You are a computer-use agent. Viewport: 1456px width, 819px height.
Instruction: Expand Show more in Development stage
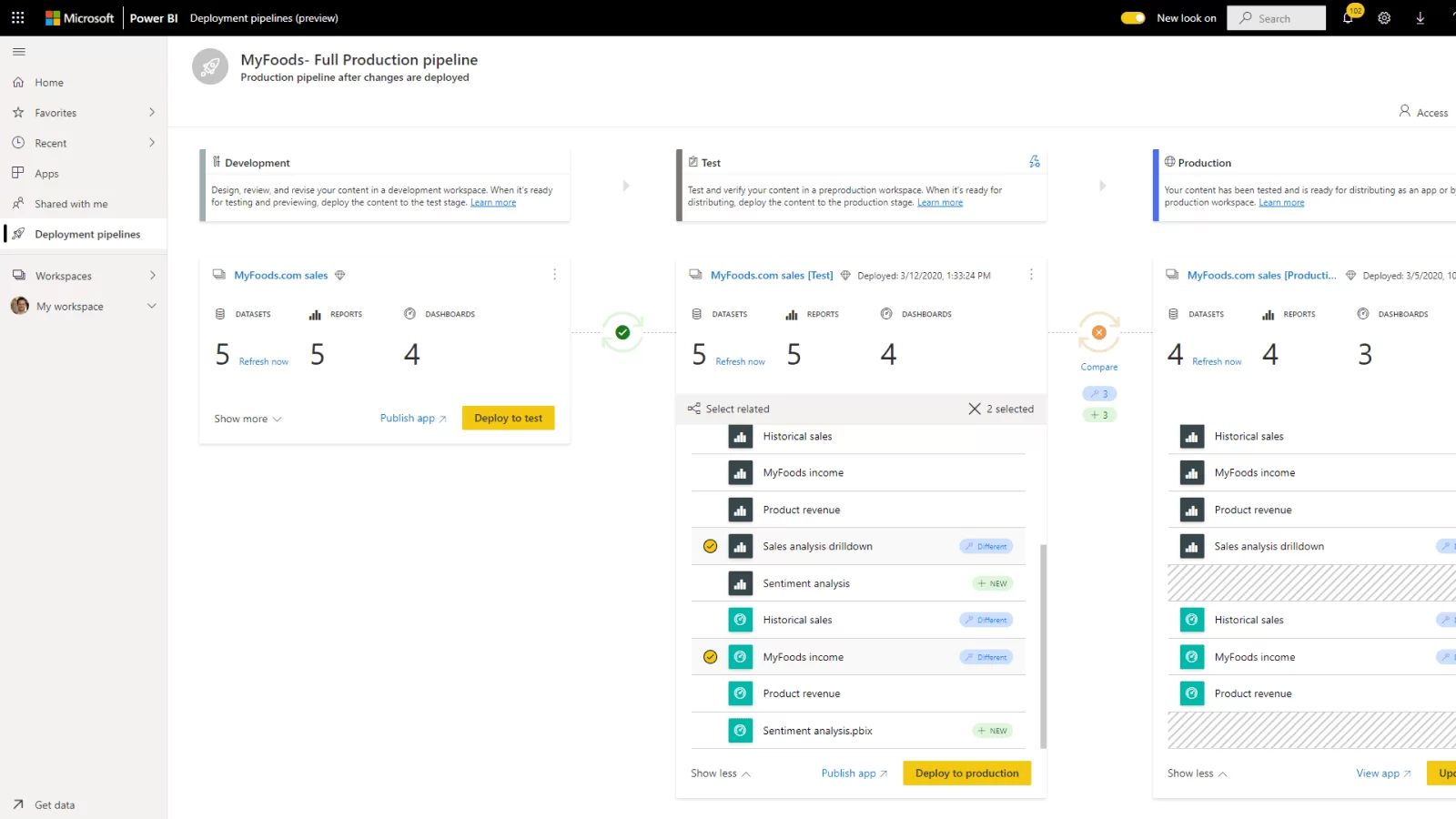click(248, 419)
